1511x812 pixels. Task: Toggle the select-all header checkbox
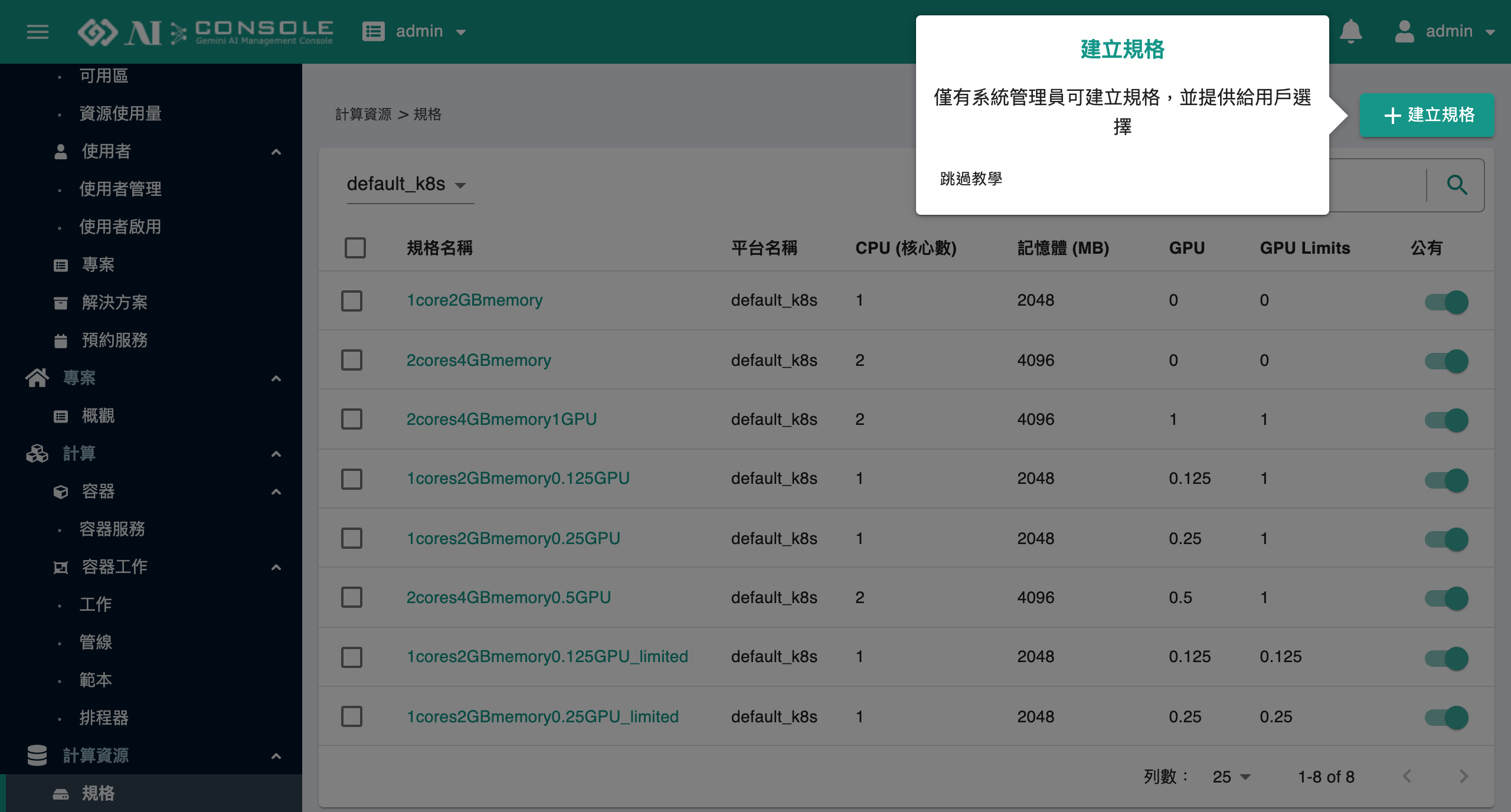[x=355, y=248]
